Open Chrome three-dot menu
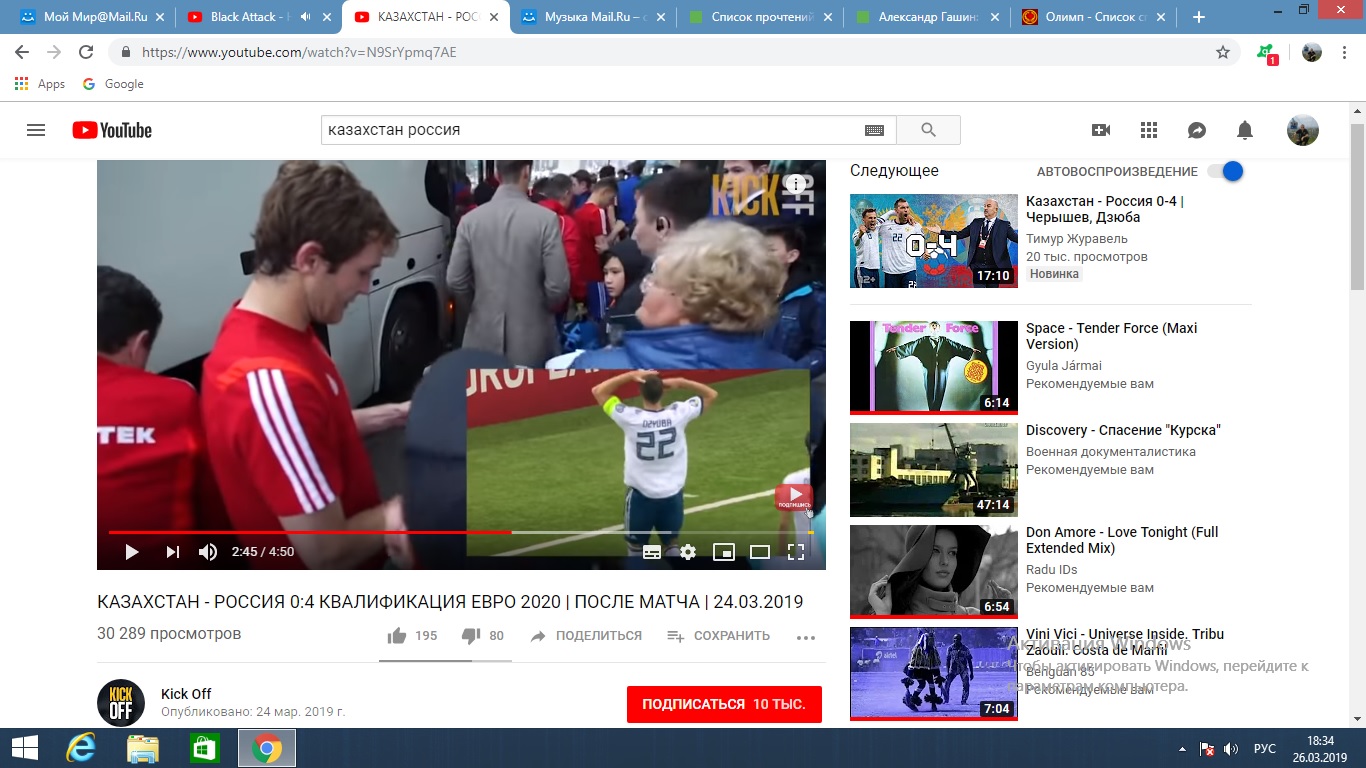The image size is (1366, 768). click(x=1345, y=52)
